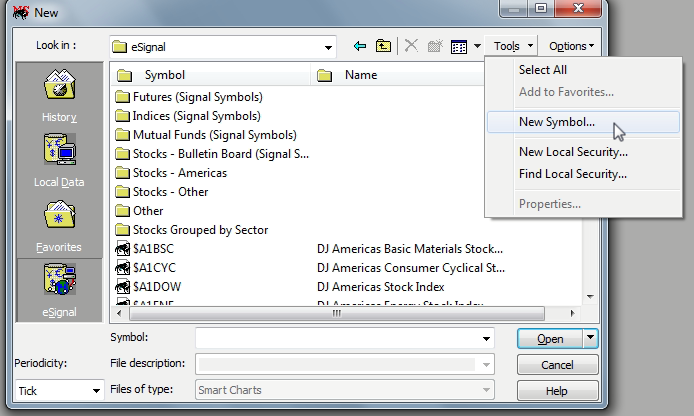
Task: Expand the File description dropdown
Action: tap(486, 365)
